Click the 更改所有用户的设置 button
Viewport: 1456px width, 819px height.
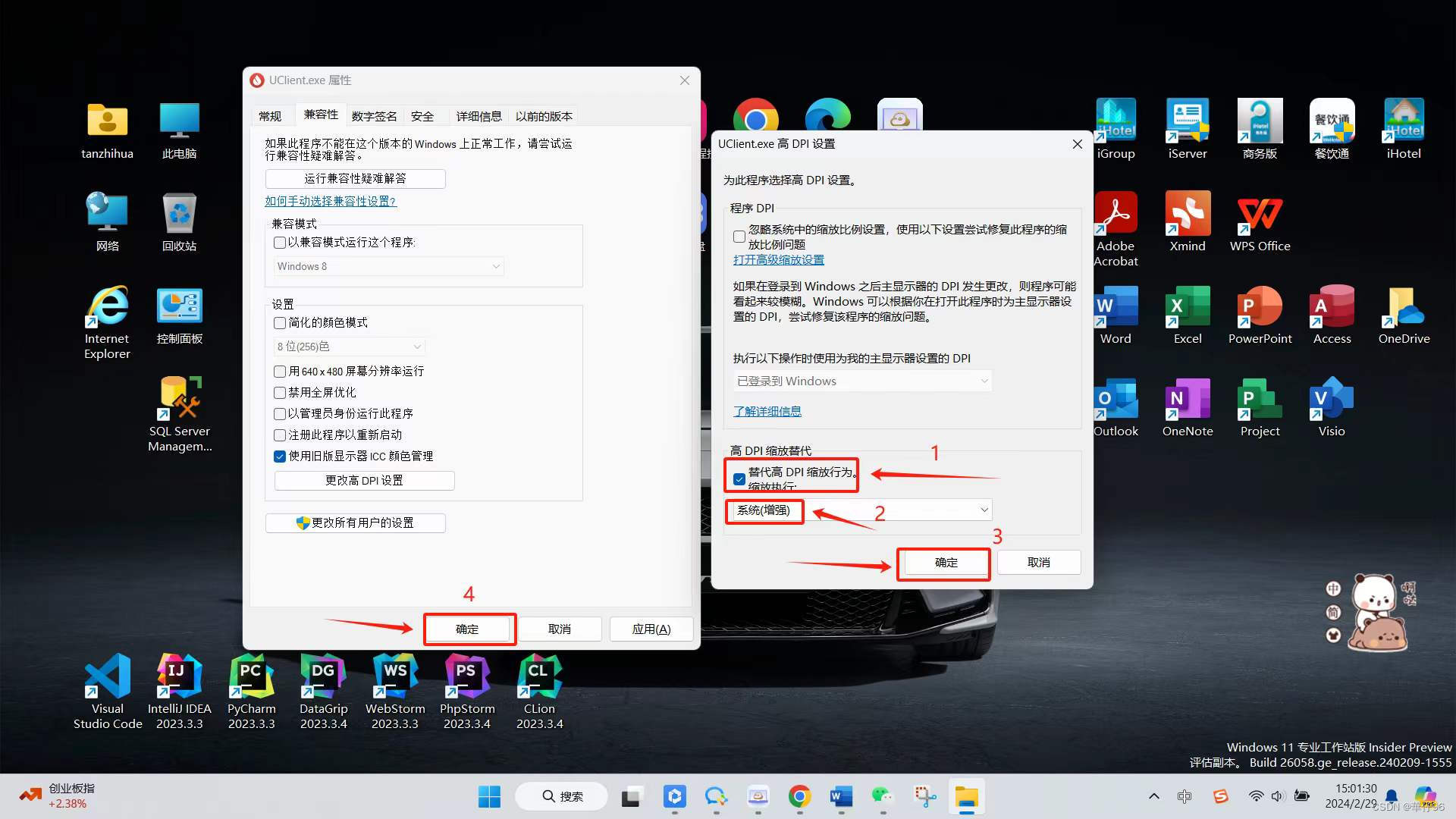[x=355, y=523]
